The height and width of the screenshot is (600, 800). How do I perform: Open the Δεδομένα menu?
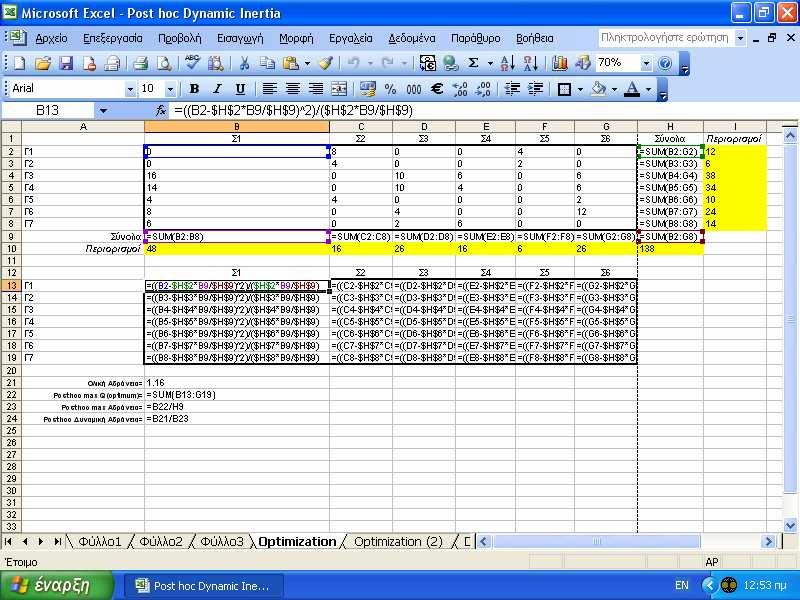coord(412,38)
